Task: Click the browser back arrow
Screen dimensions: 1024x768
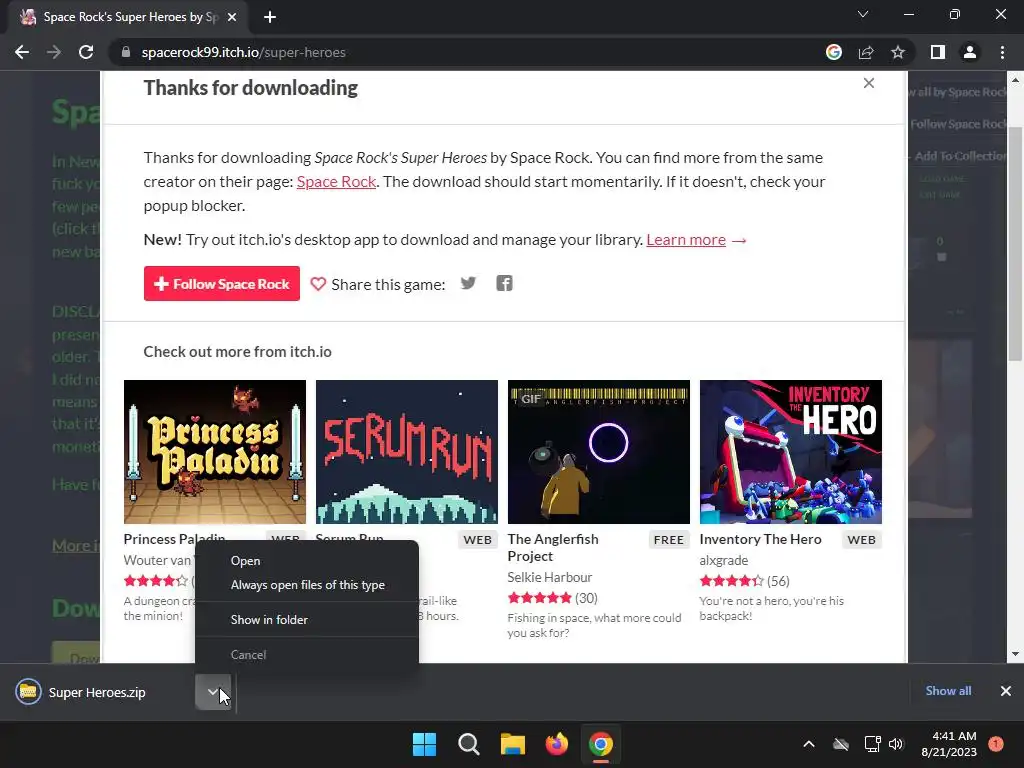Action: point(22,52)
